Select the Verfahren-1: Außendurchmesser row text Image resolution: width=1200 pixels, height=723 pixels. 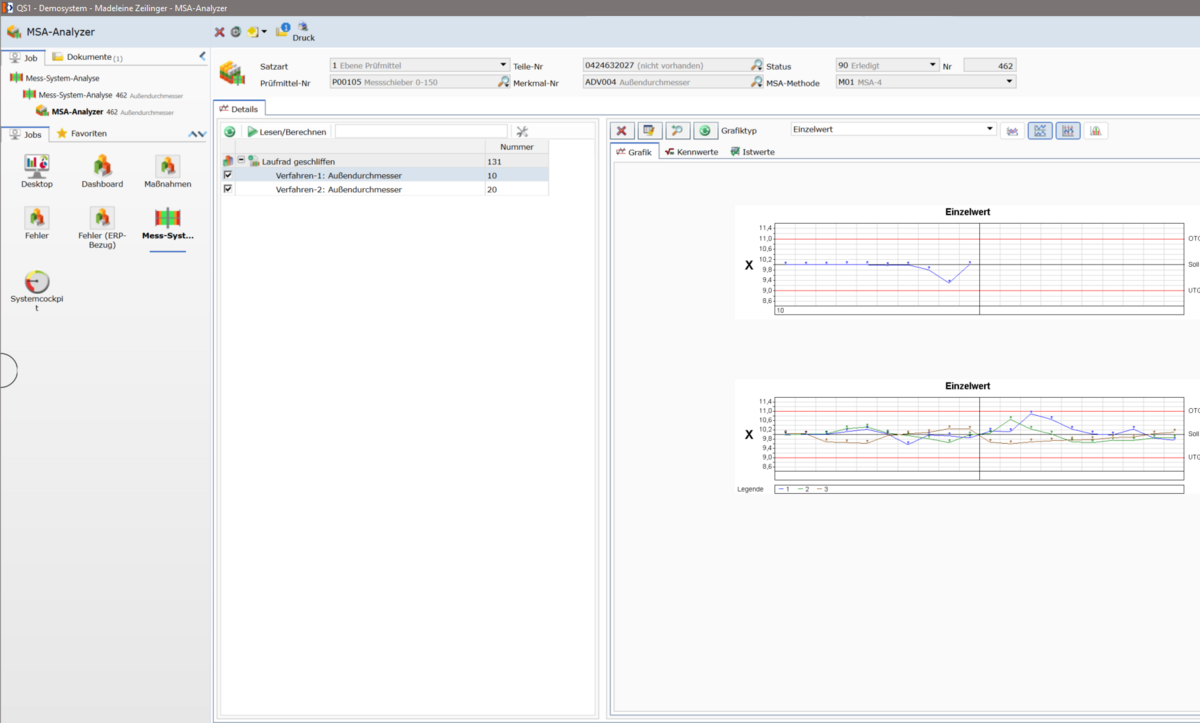point(339,175)
